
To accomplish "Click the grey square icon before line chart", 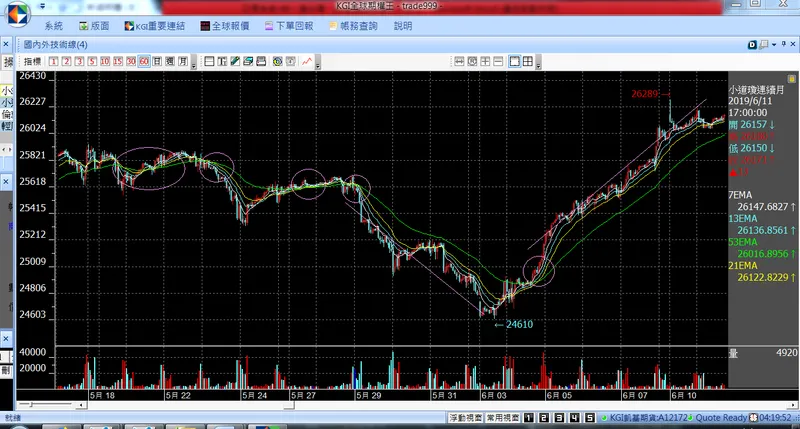I will tap(291, 62).
